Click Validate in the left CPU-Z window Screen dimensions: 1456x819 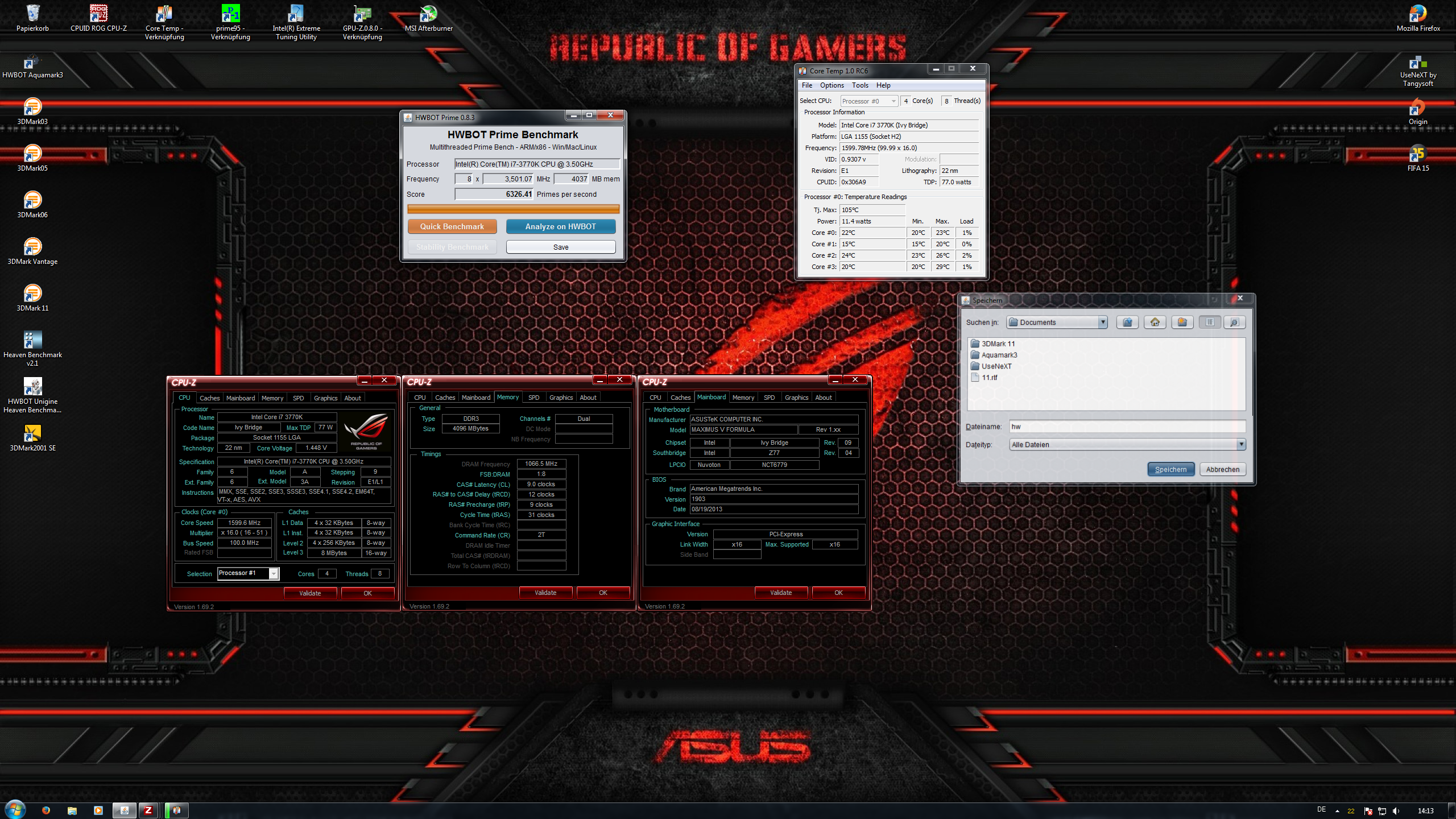tap(310, 593)
